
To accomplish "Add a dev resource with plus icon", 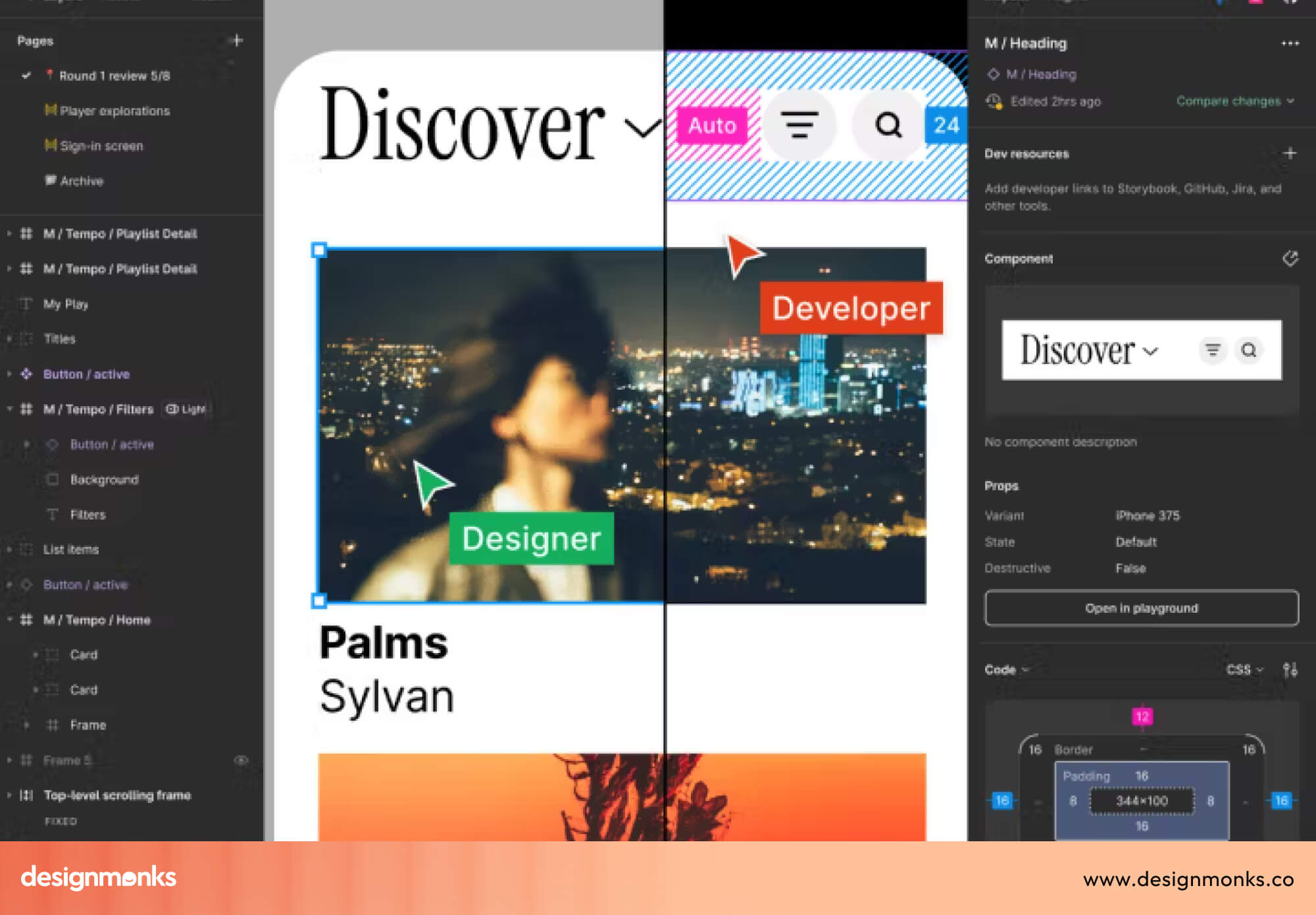I will pyautogui.click(x=1290, y=153).
